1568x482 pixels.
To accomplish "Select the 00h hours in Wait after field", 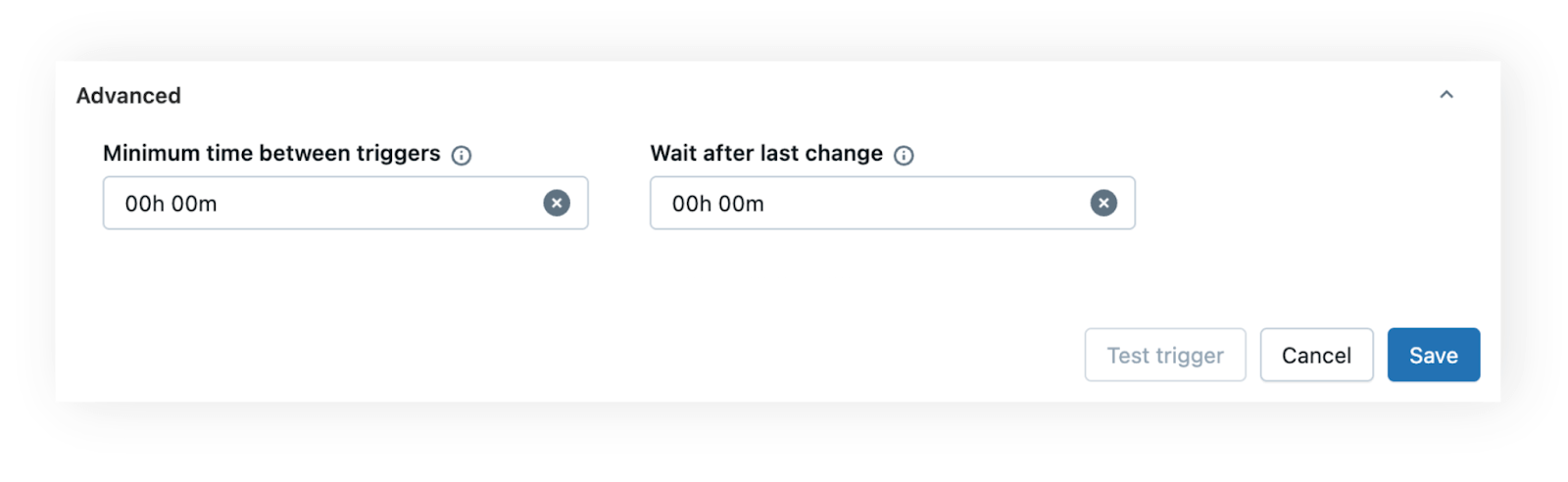I will pos(692,204).
